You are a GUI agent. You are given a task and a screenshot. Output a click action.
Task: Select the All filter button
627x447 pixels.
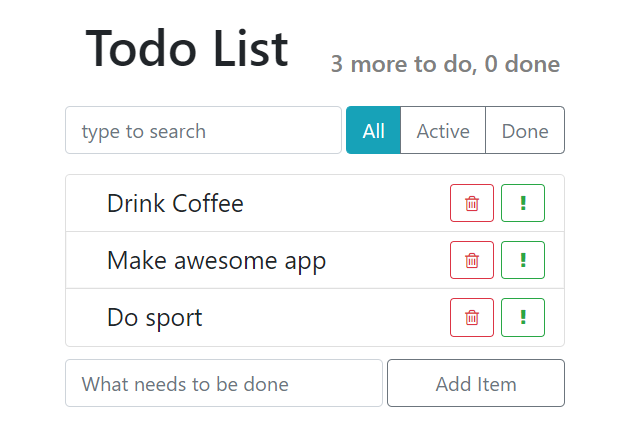pos(373,130)
